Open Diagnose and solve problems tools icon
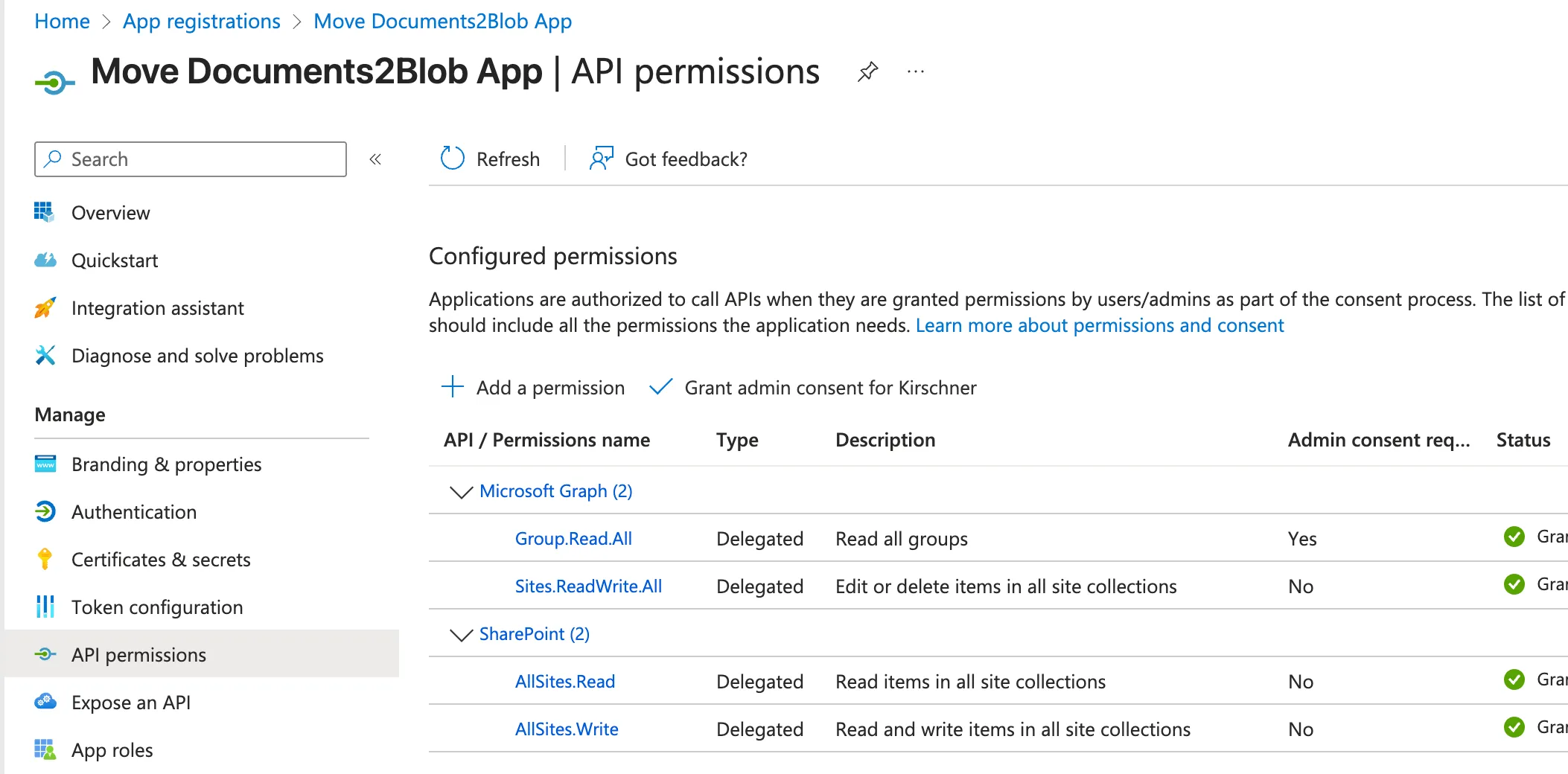The width and height of the screenshot is (1568, 774). (45, 355)
